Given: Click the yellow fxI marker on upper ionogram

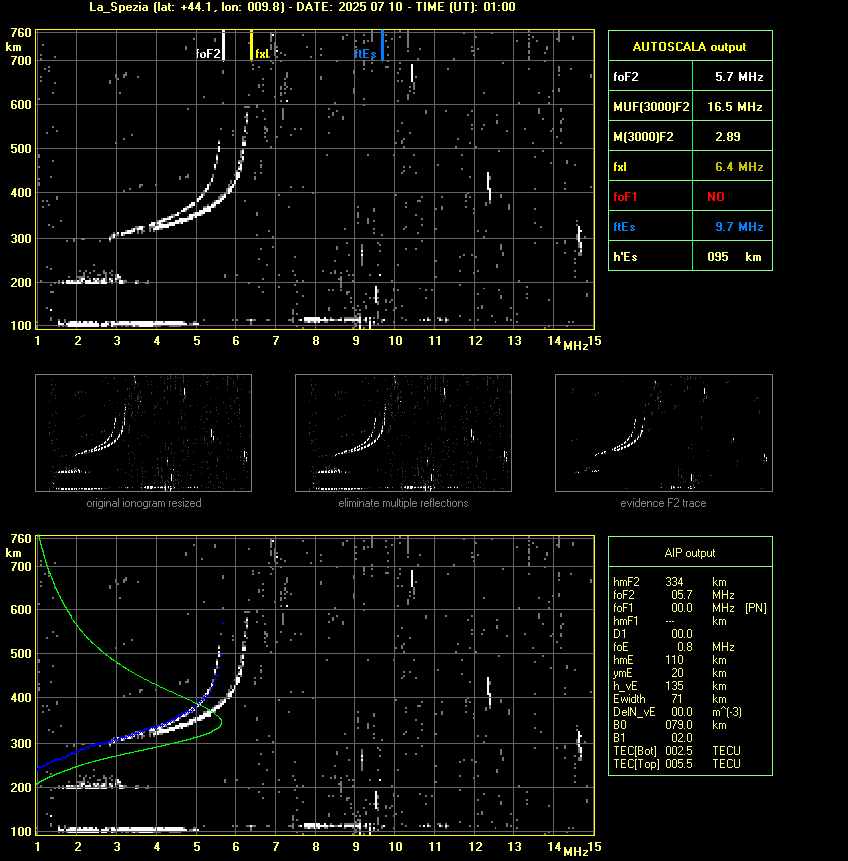Looking at the screenshot, I should click(252, 45).
